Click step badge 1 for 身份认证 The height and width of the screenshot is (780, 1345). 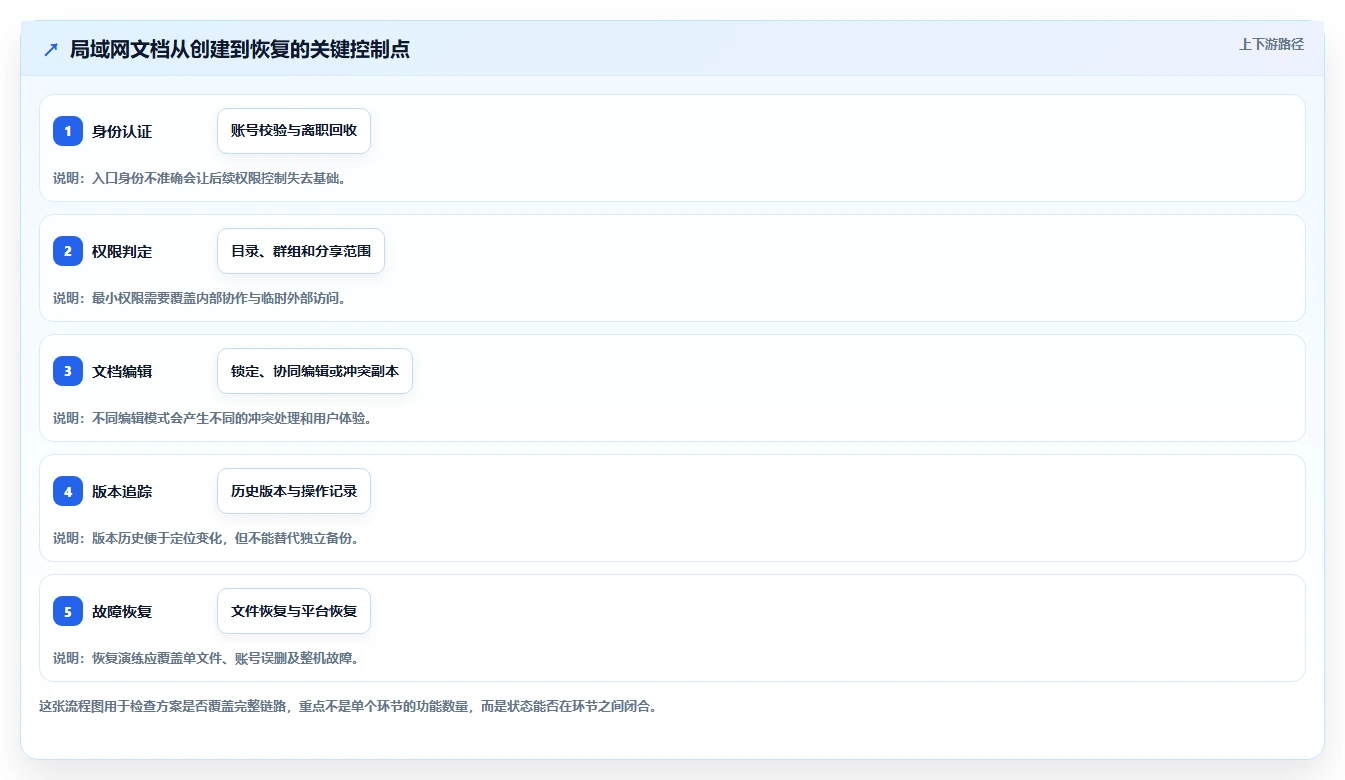tap(68, 131)
